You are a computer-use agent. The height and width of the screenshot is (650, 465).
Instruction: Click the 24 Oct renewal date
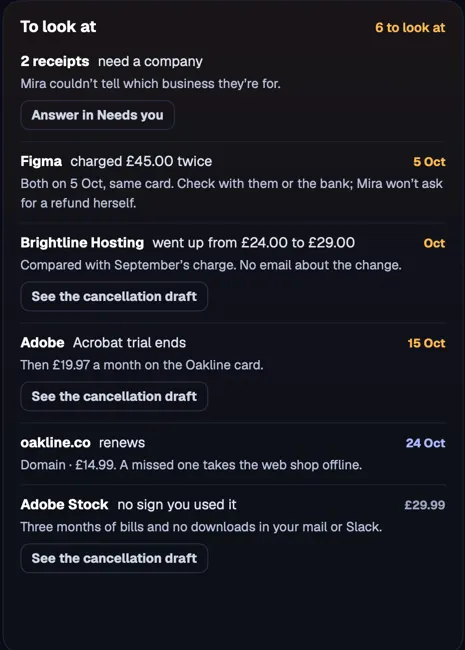[425, 443]
